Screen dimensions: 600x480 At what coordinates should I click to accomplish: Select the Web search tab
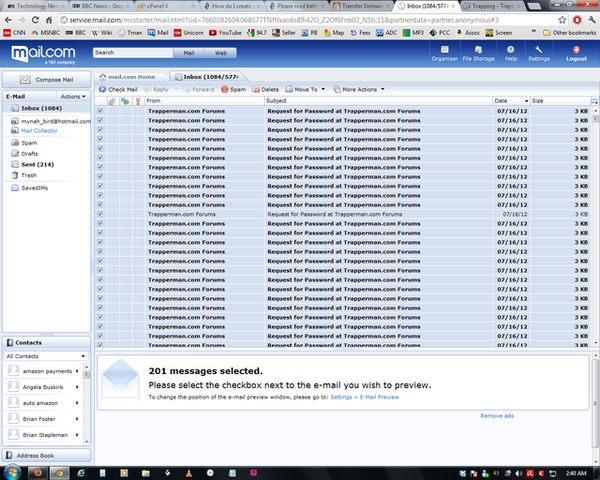click(220, 52)
